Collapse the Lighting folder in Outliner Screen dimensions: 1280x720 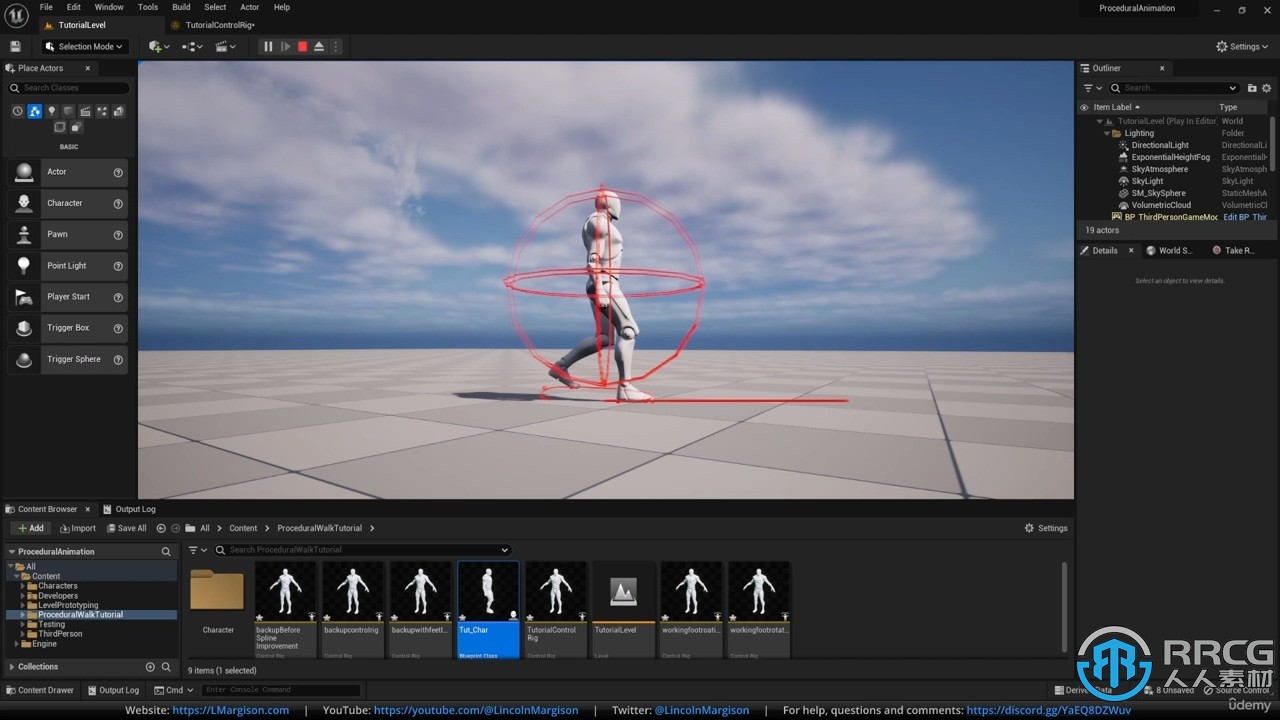pyautogui.click(x=1107, y=133)
